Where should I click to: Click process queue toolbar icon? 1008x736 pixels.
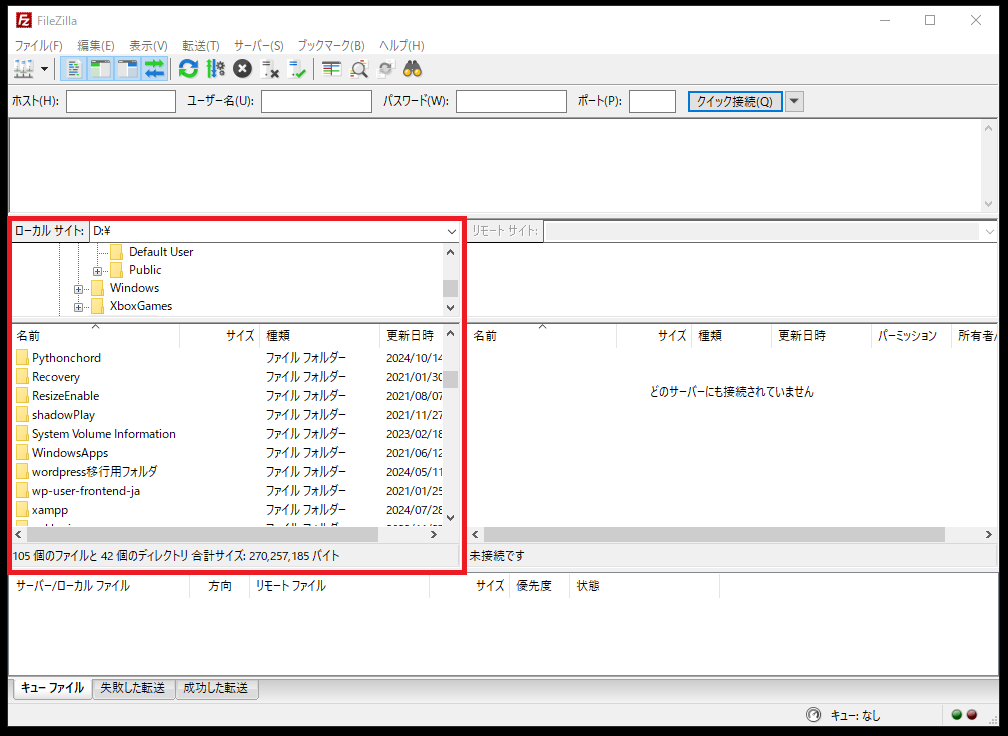click(215, 69)
